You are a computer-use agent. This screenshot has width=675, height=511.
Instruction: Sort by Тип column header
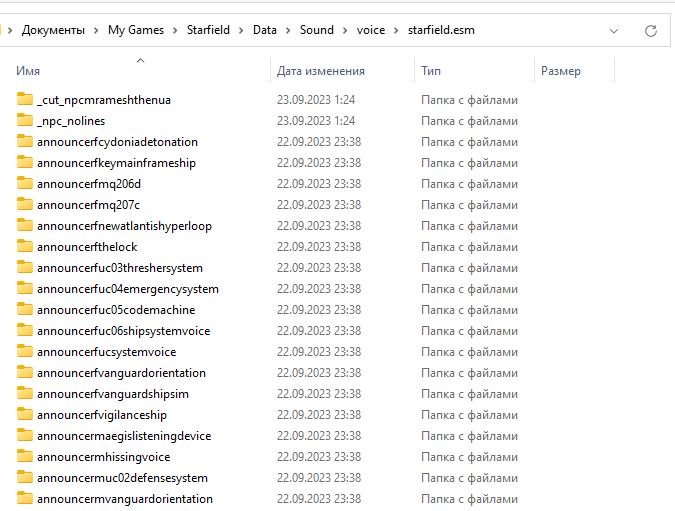pos(431,71)
